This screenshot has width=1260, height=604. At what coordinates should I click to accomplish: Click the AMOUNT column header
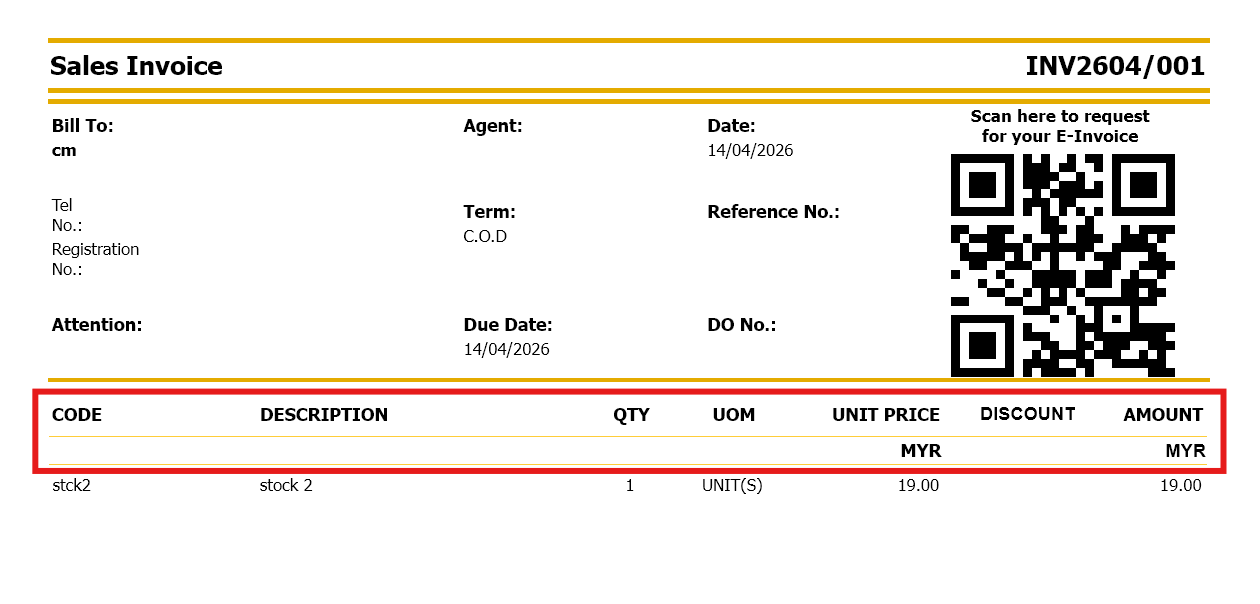pyautogui.click(x=1163, y=415)
